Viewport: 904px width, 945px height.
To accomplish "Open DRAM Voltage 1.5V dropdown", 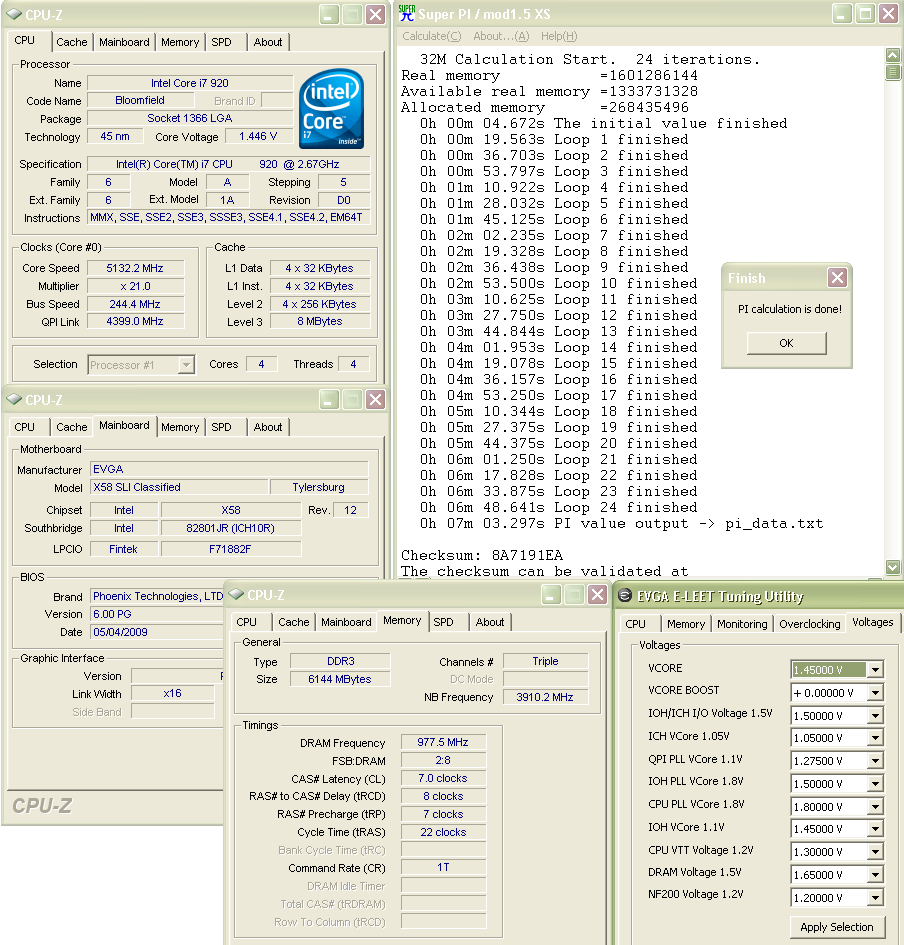I will click(875, 874).
